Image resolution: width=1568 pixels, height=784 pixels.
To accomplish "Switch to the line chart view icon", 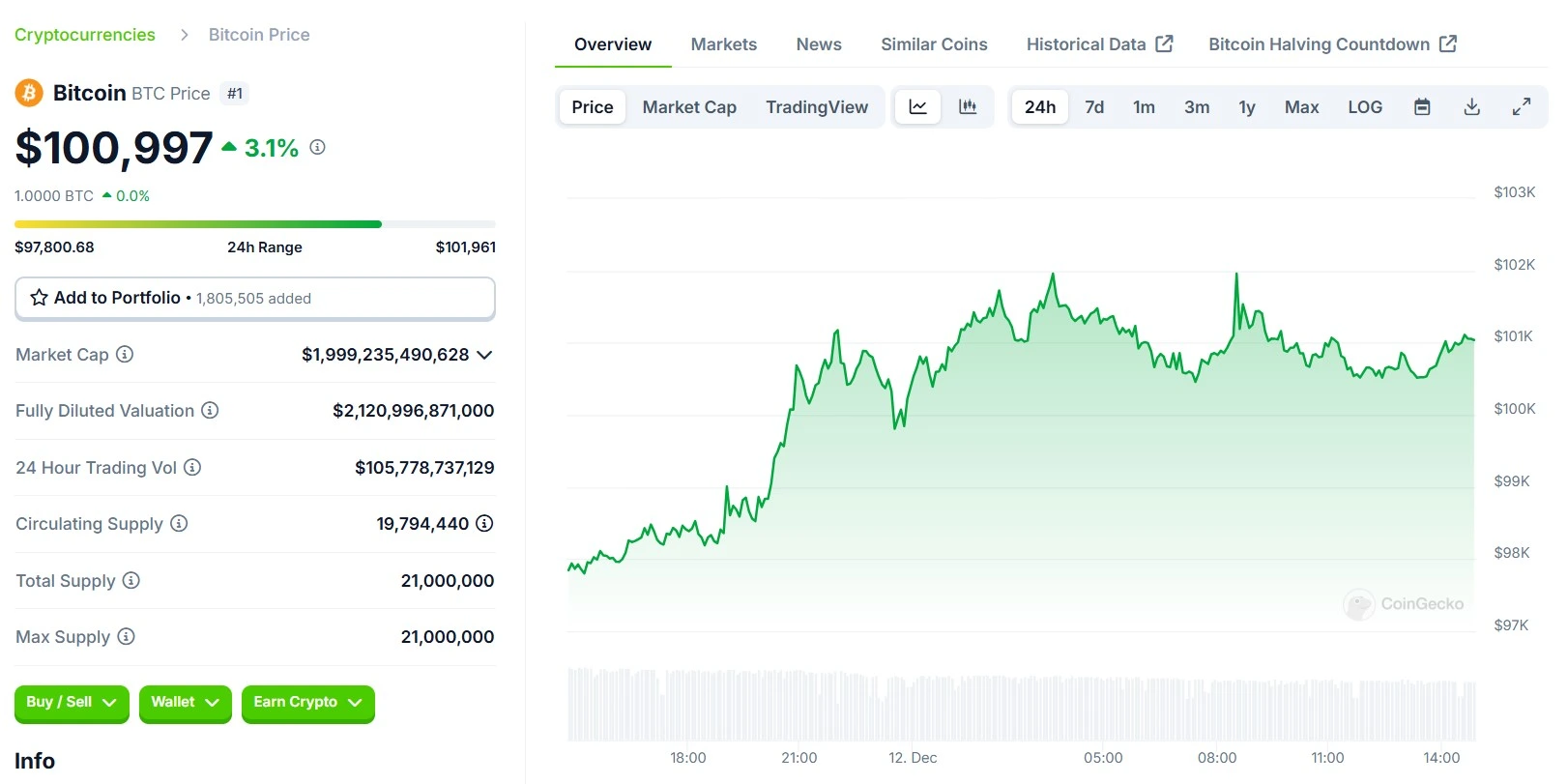I will point(917,107).
